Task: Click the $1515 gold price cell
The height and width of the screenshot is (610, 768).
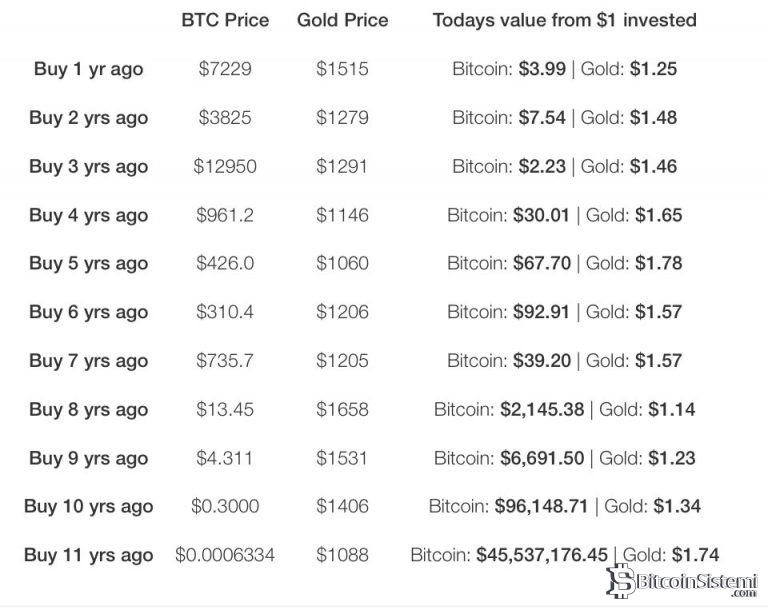Action: (342, 69)
